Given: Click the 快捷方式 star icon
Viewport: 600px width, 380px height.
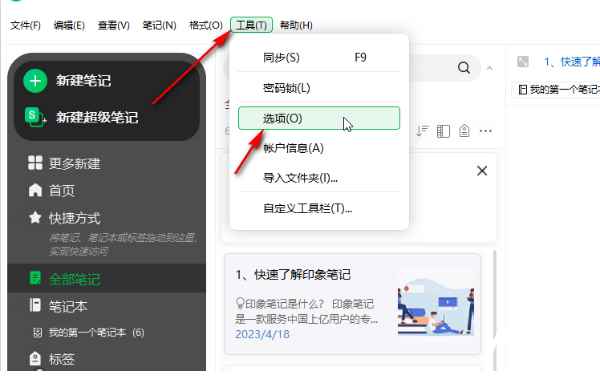Looking at the screenshot, I should pyautogui.click(x=35, y=217).
